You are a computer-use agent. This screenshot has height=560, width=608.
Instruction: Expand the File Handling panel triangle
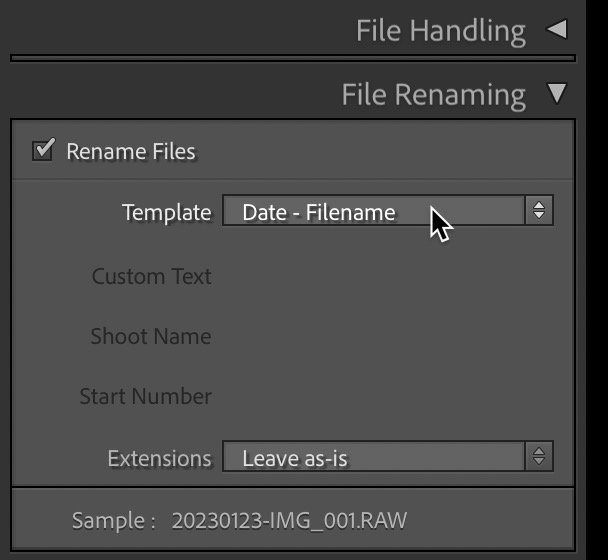(557, 29)
